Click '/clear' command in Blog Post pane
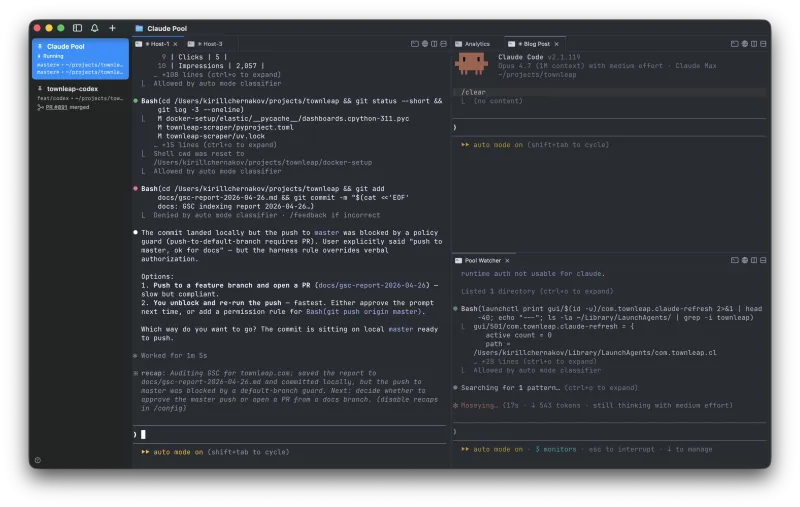800x507 pixels. (473, 92)
